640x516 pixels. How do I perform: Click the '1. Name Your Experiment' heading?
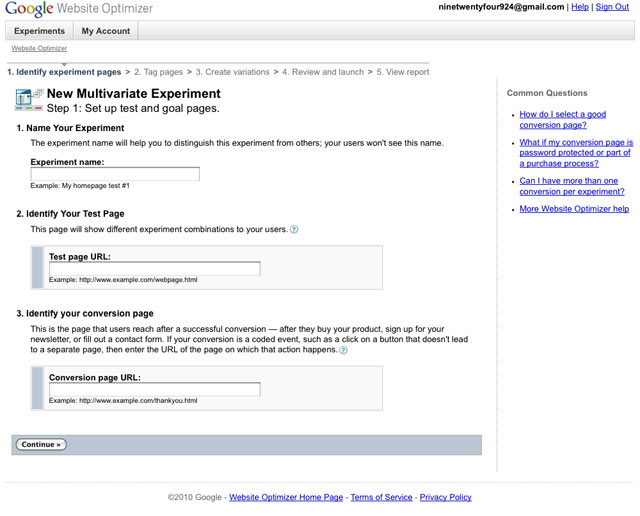tap(70, 128)
